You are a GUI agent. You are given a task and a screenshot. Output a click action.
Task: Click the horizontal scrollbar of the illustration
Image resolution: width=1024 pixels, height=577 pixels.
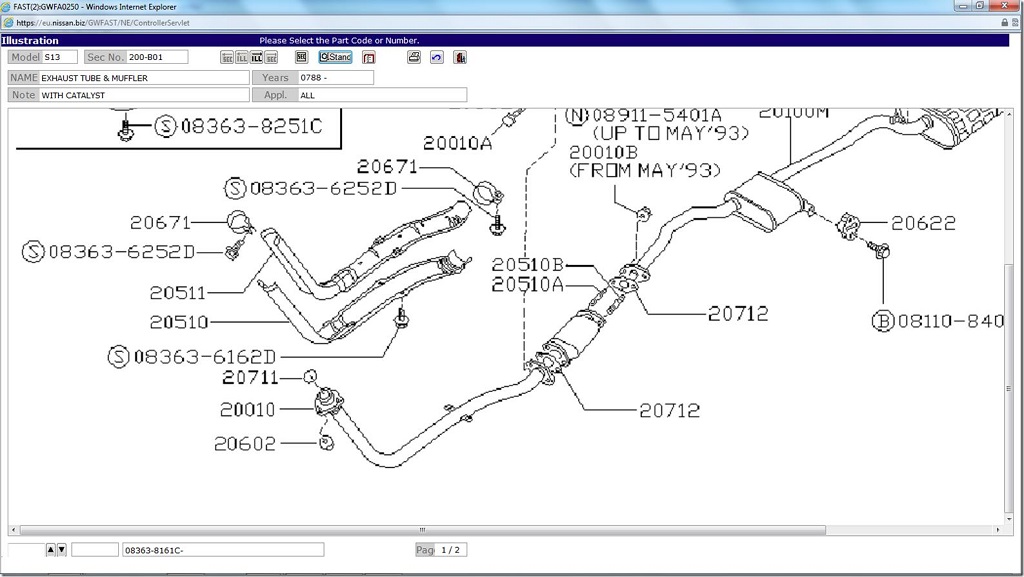click(x=420, y=530)
